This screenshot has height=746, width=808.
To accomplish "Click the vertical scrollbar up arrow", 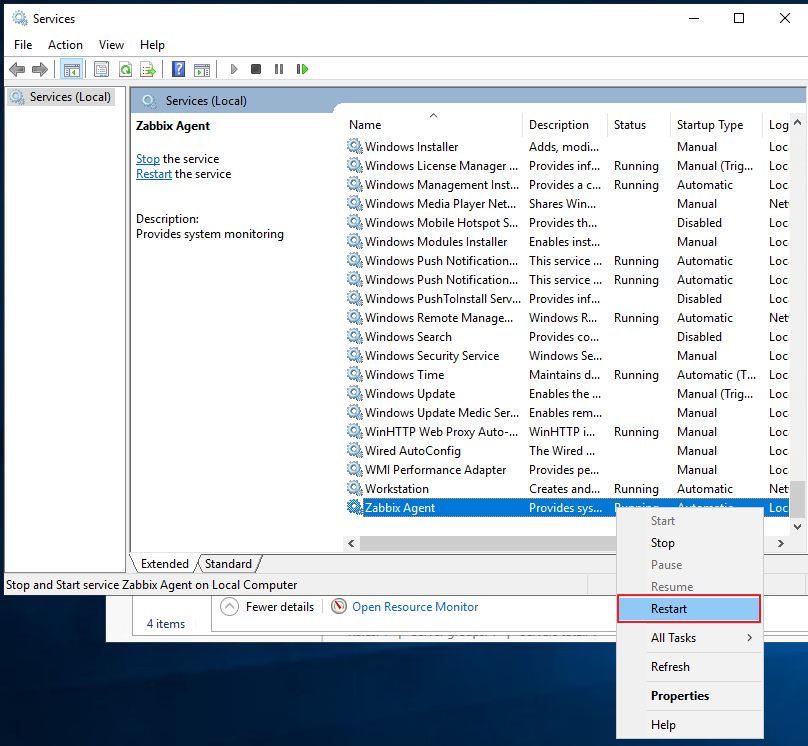I will pyautogui.click(x=797, y=123).
